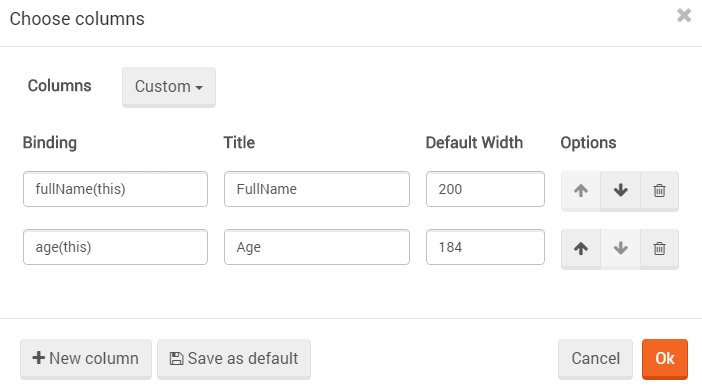Click the New column button
Viewport: 702px width, 391px height.
(x=86, y=359)
